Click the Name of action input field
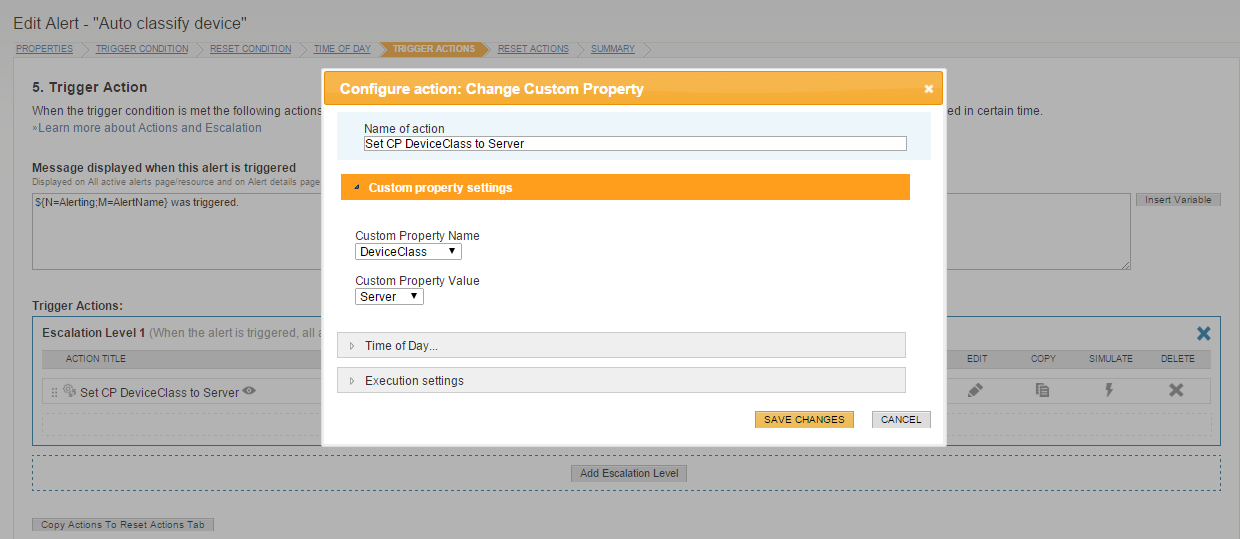Screen dimensions: 1240x539 (635, 144)
